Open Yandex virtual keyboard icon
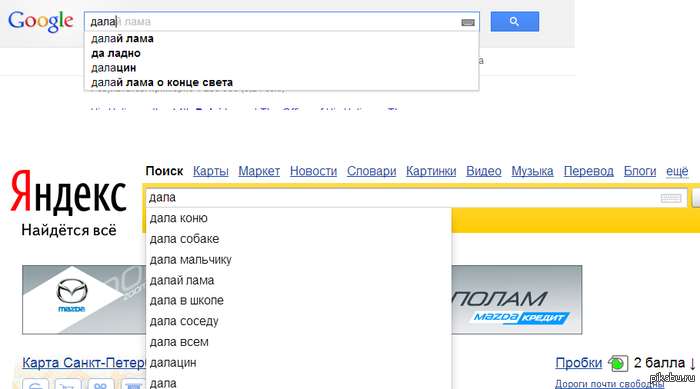 [671, 198]
